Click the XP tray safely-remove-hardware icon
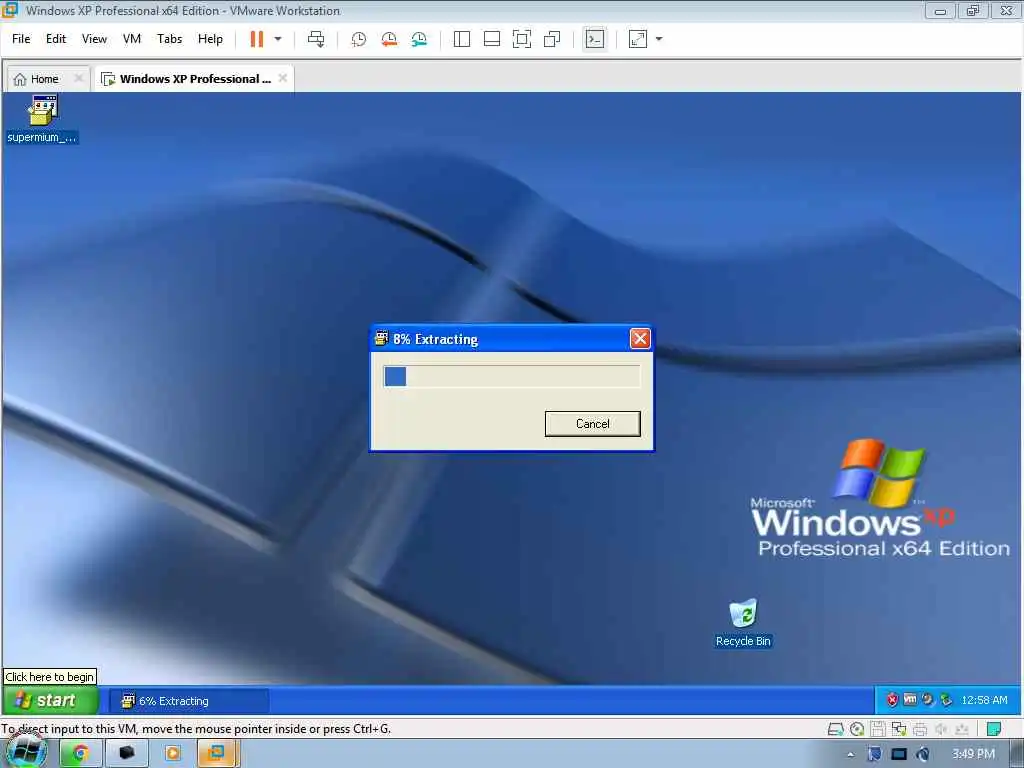This screenshot has height=768, width=1024. click(946, 700)
